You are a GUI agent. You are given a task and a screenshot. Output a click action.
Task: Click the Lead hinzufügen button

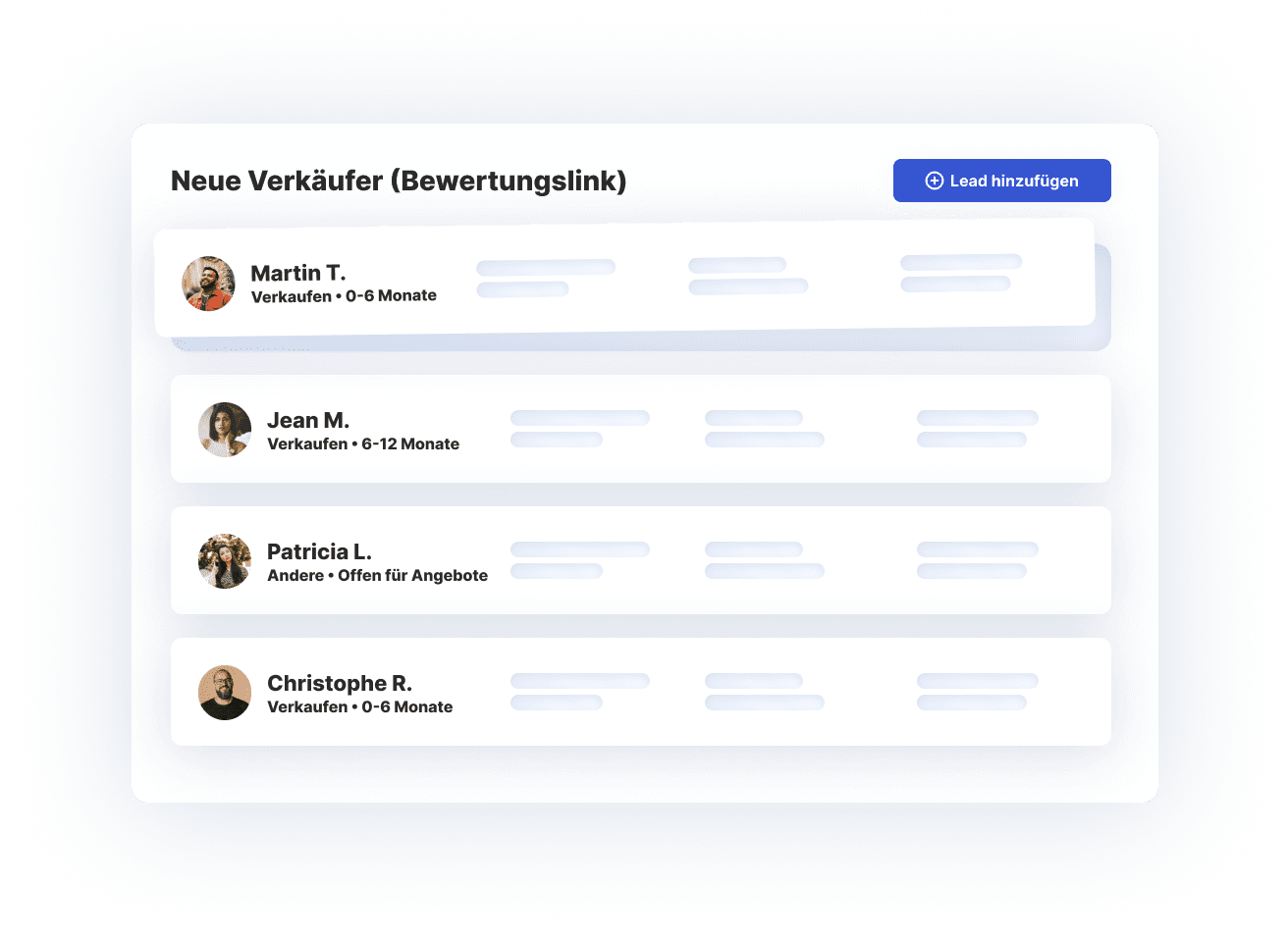point(1001,181)
